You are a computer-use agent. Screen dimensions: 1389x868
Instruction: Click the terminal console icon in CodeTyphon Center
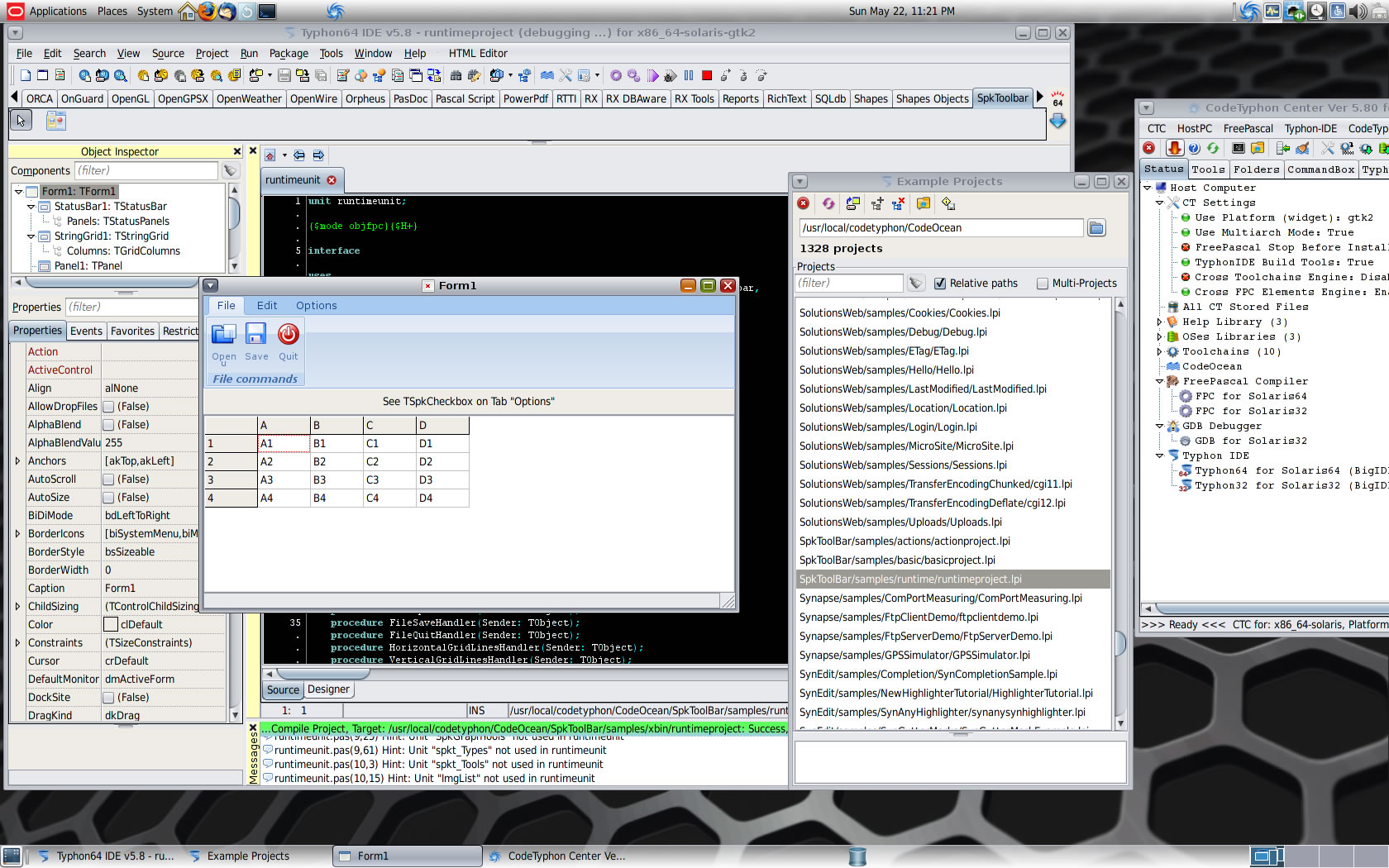click(1239, 148)
